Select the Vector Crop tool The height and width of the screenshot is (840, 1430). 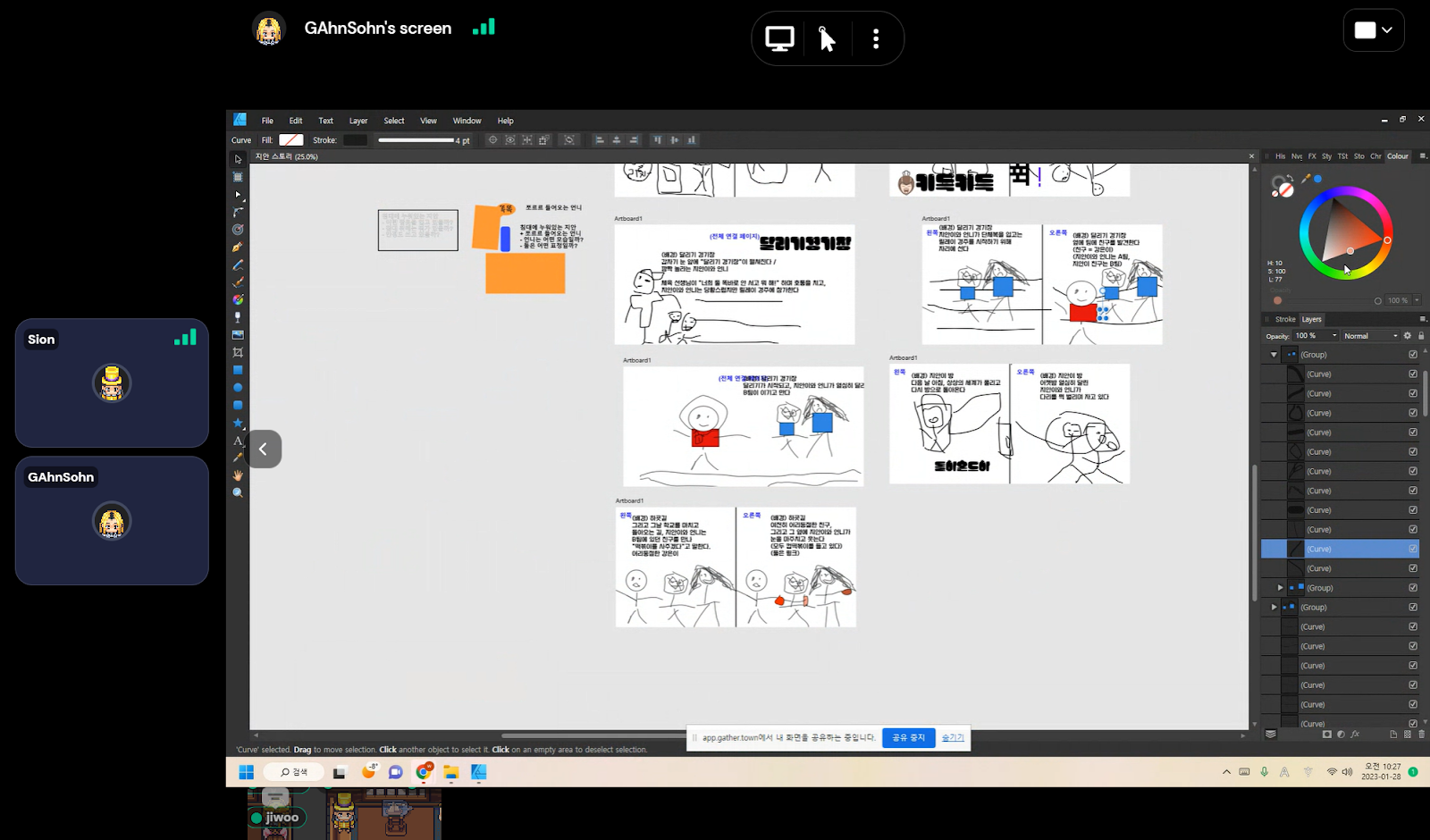point(238,352)
